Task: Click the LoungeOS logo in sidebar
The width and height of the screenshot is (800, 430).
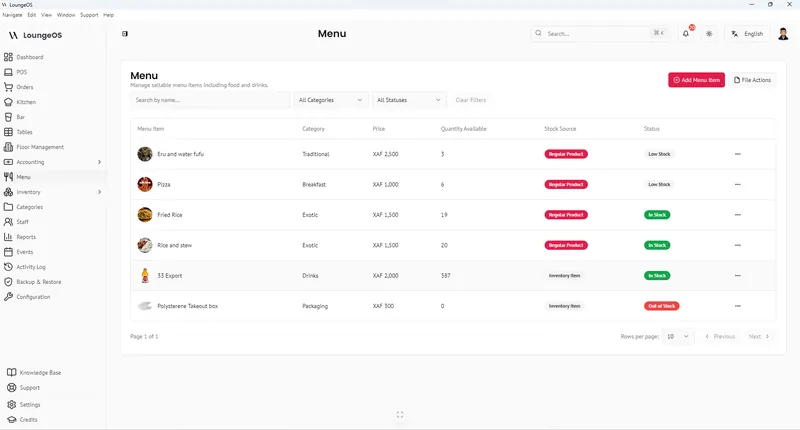Action: coord(35,35)
